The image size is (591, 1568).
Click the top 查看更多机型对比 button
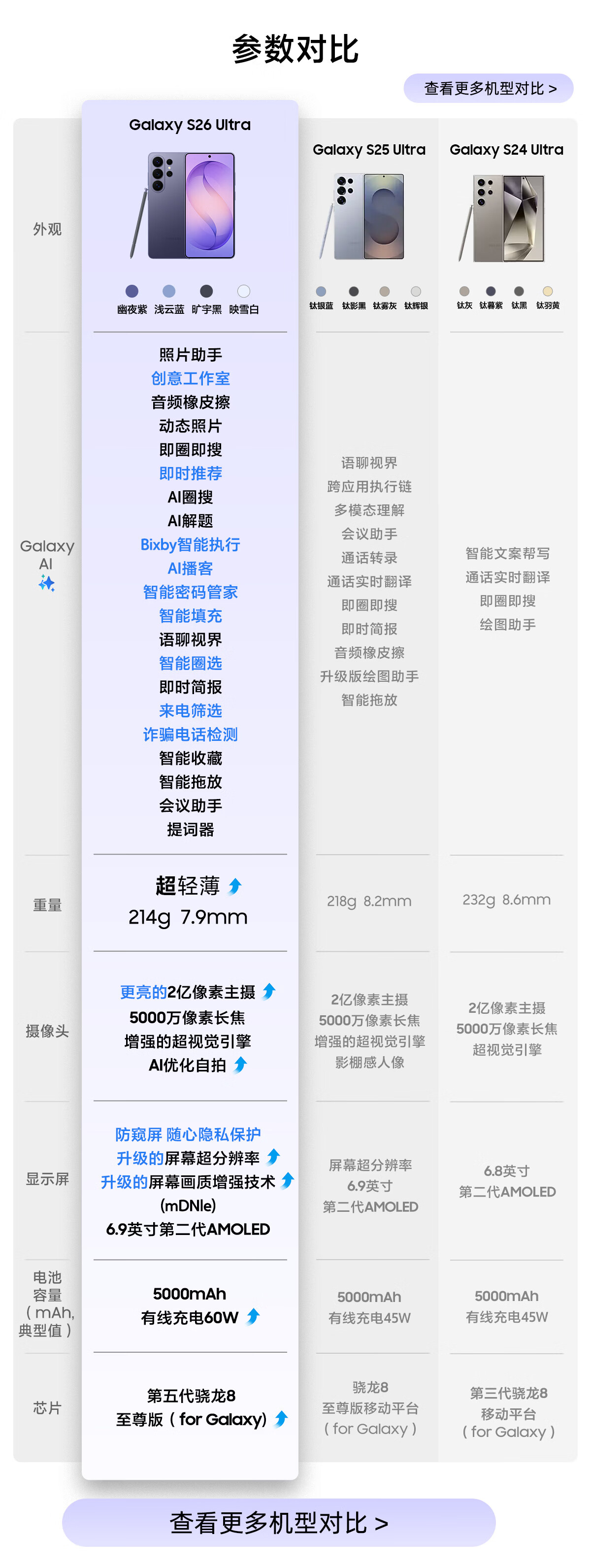[x=488, y=88]
